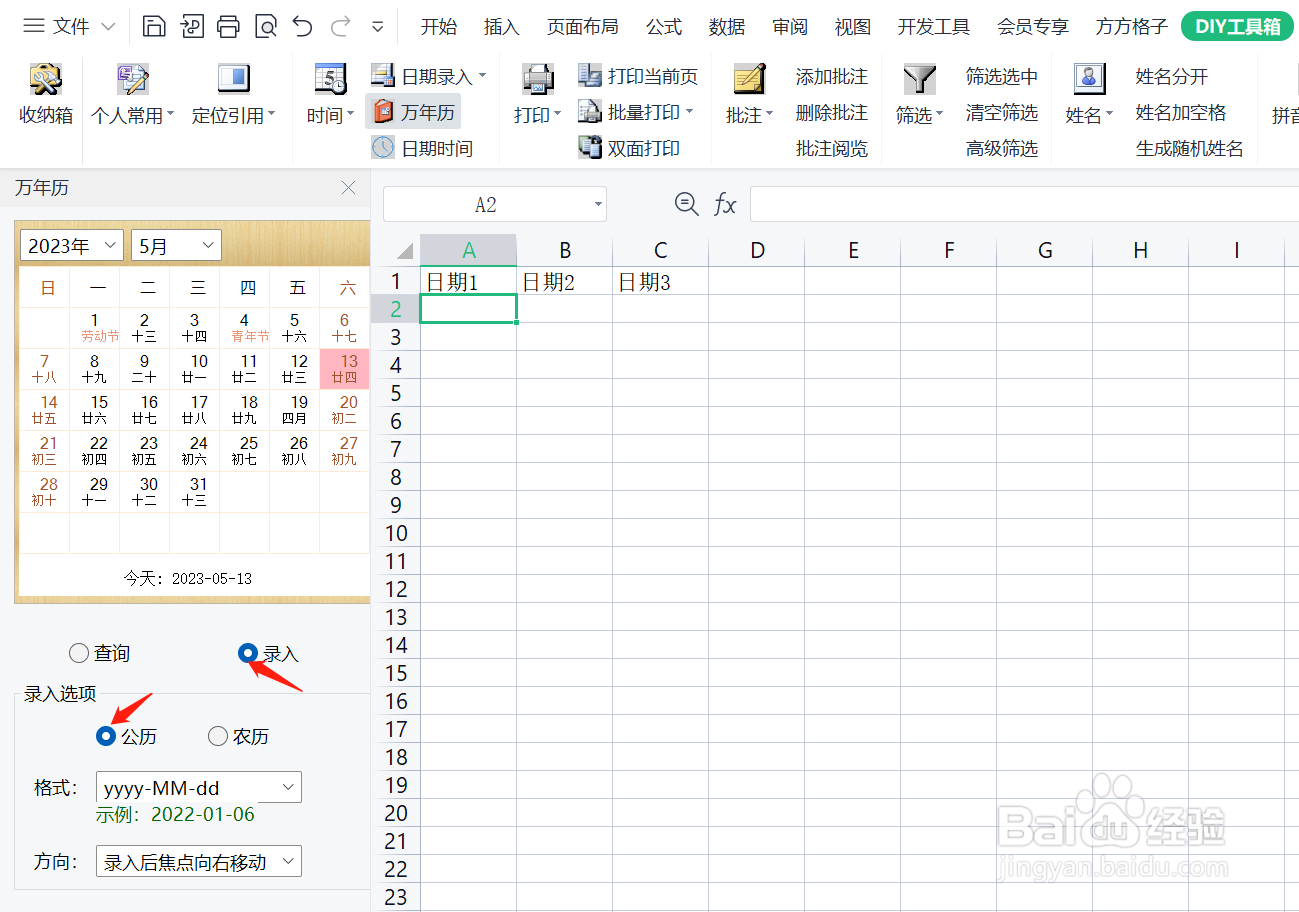Select the 公历 radio button
Screen dimensions: 1299x912
click(x=106, y=736)
